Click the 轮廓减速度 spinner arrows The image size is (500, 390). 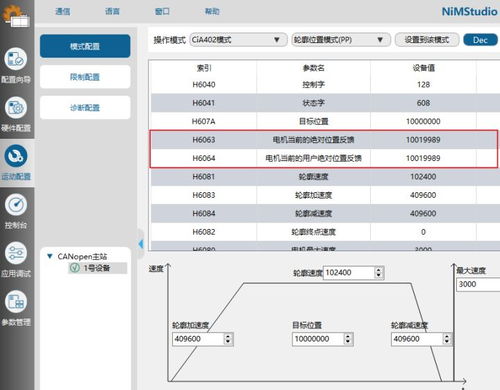(x=447, y=339)
